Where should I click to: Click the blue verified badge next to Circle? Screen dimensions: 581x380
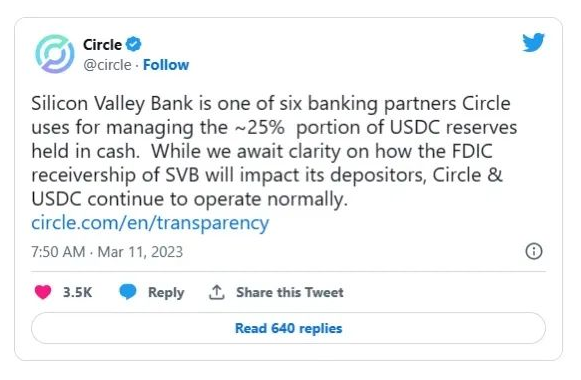point(134,44)
